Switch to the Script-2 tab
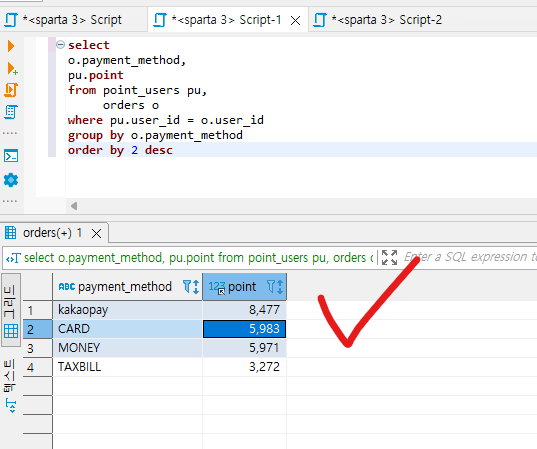The image size is (537, 449). (x=378, y=20)
